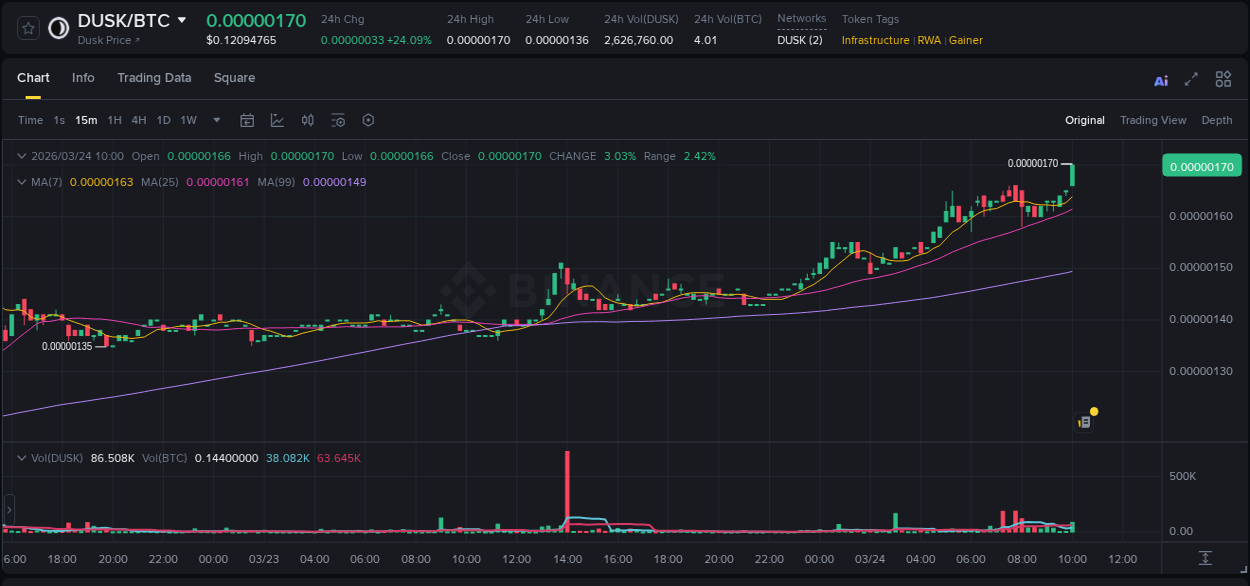The width and height of the screenshot is (1250, 586).
Task: Collapse the OHLC info row chevron
Action: tap(22, 156)
